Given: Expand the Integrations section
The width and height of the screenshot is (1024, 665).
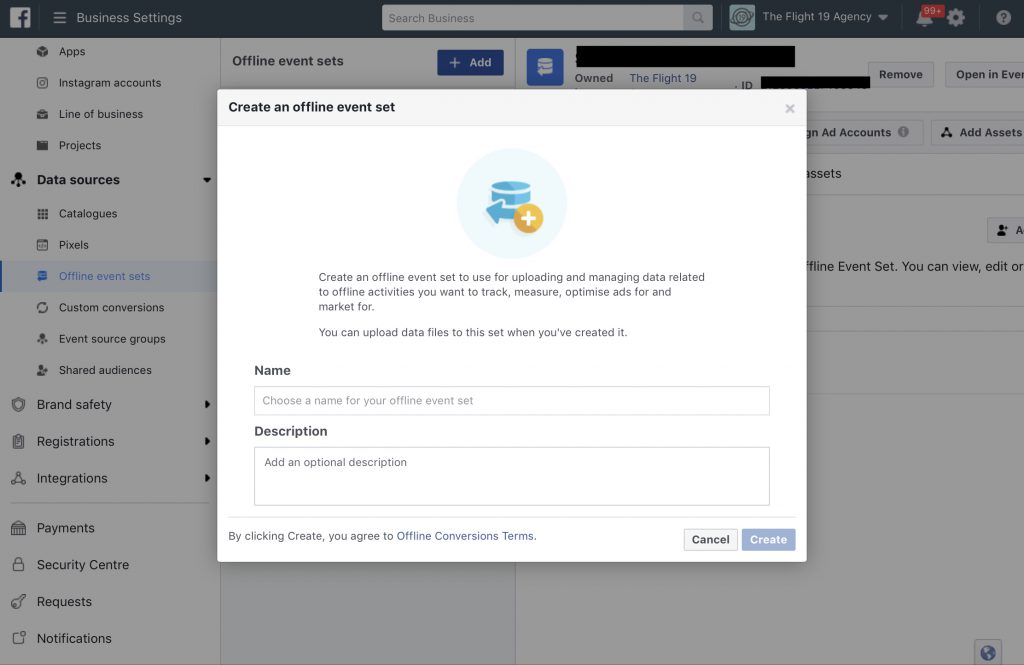Looking at the screenshot, I should click(x=207, y=478).
